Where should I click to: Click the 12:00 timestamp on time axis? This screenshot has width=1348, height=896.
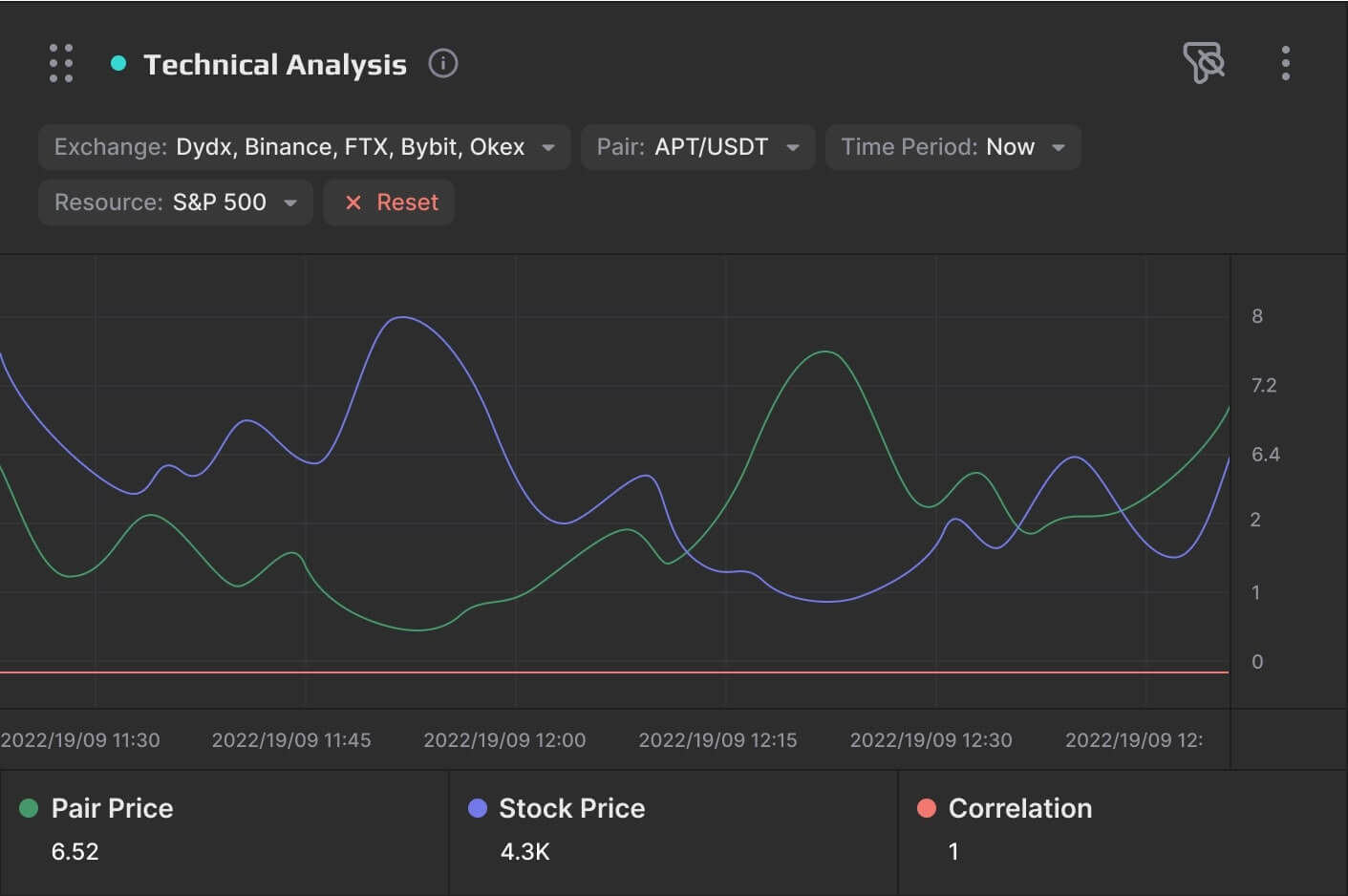point(504,740)
